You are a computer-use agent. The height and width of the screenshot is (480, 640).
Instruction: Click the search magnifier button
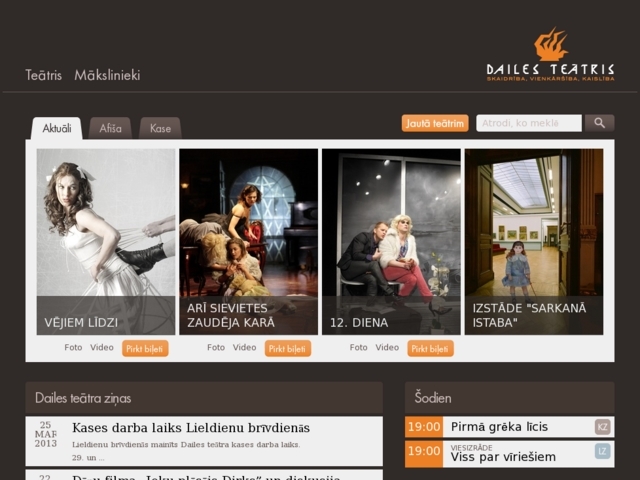(x=599, y=123)
